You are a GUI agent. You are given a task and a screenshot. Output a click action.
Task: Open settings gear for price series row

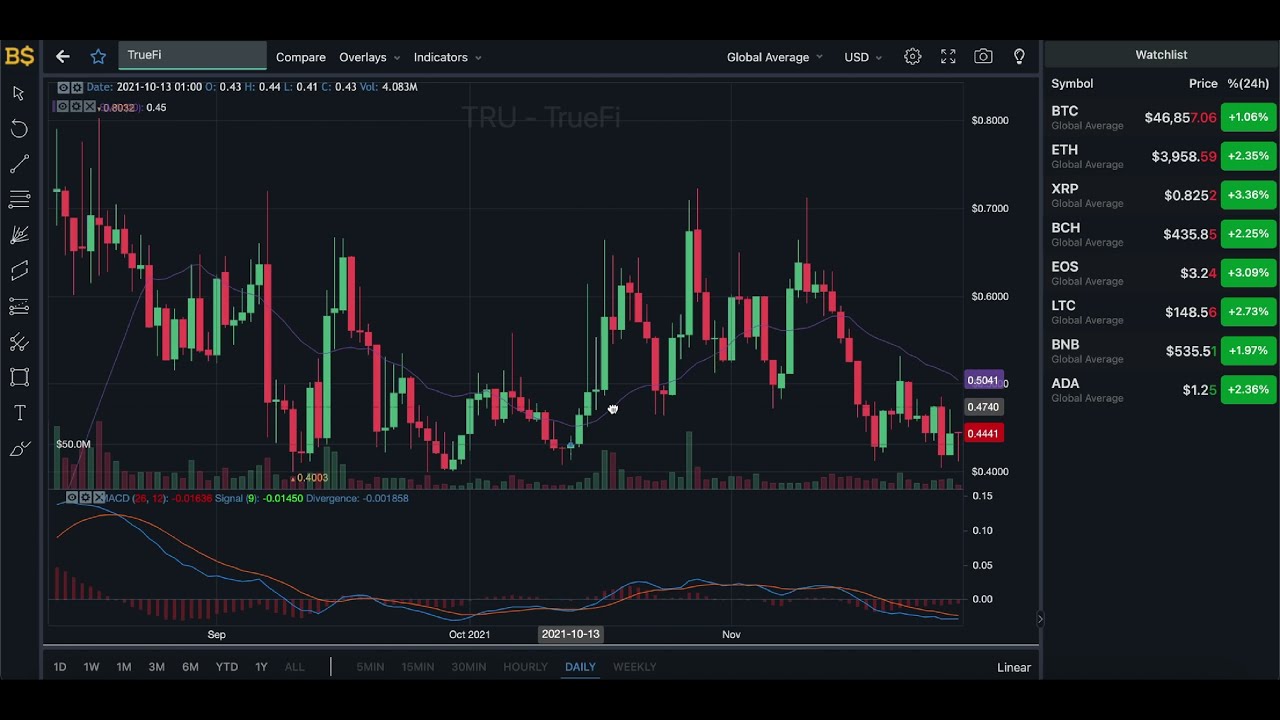[77, 88]
